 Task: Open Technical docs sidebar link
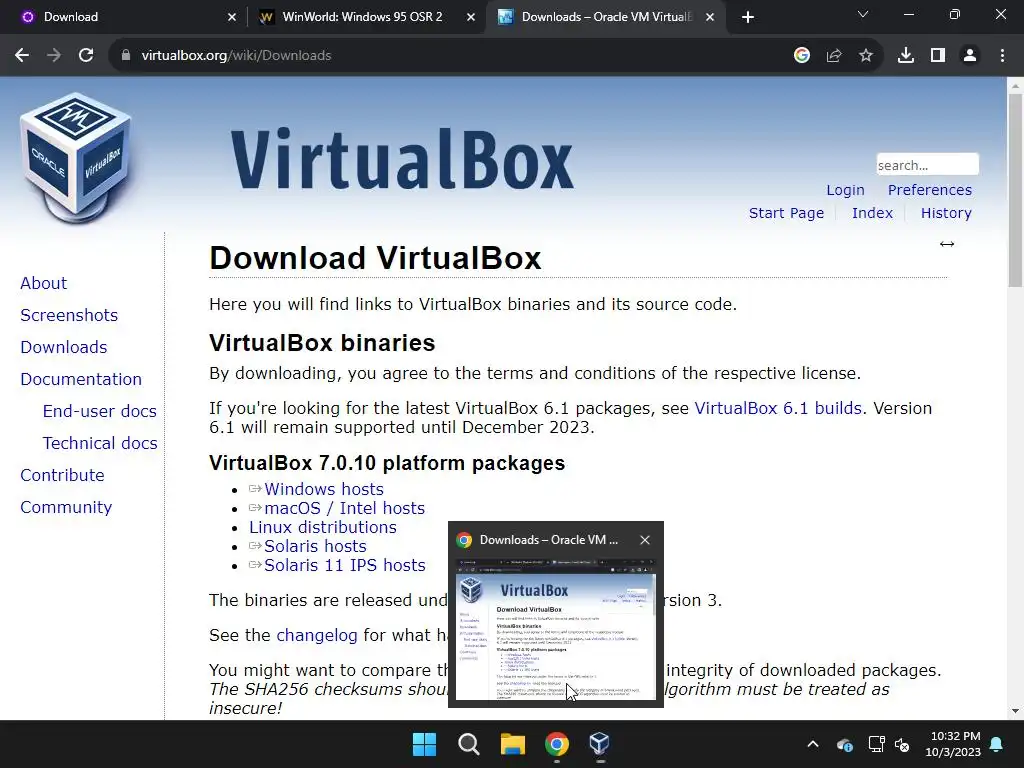(x=100, y=443)
